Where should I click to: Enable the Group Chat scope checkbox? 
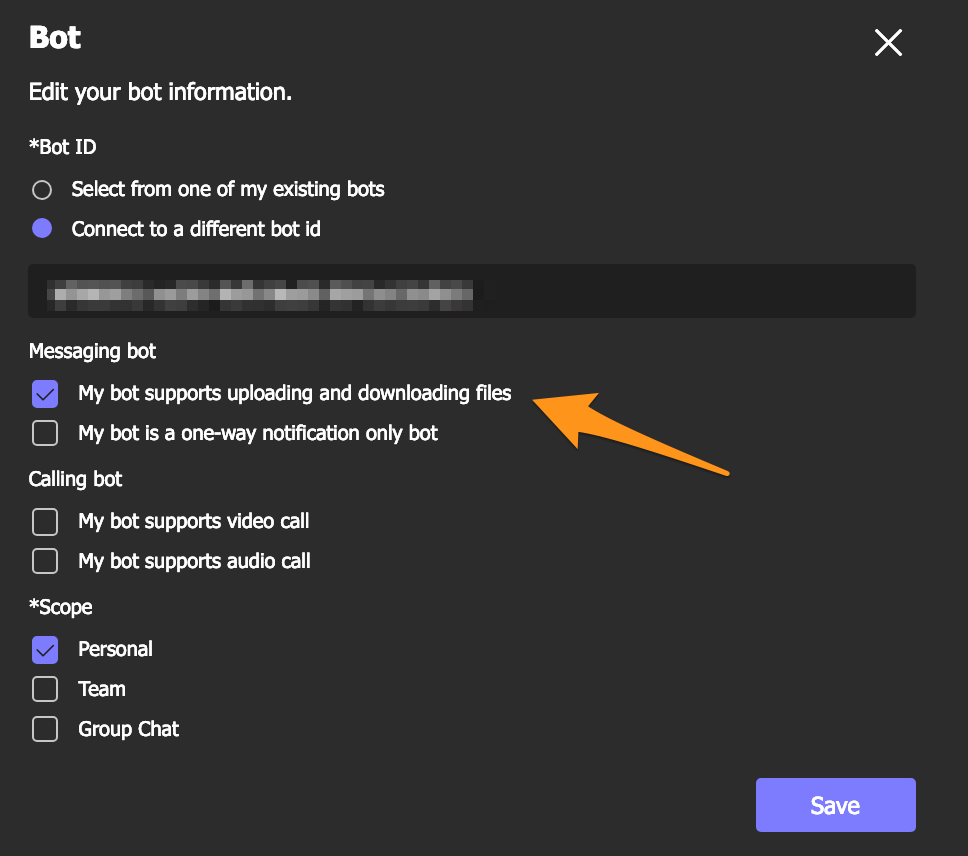pos(45,729)
